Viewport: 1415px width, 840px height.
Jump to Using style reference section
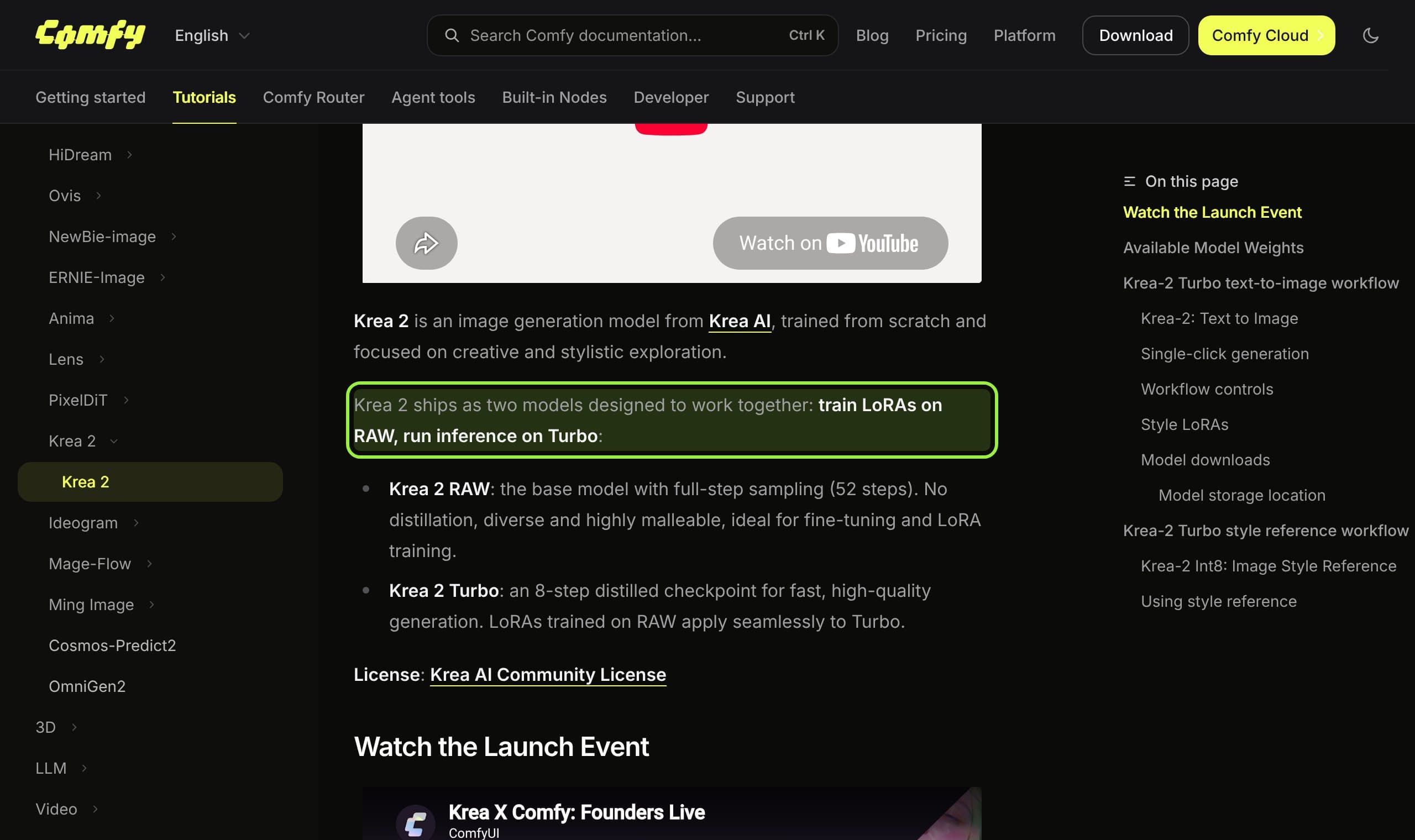click(1218, 601)
